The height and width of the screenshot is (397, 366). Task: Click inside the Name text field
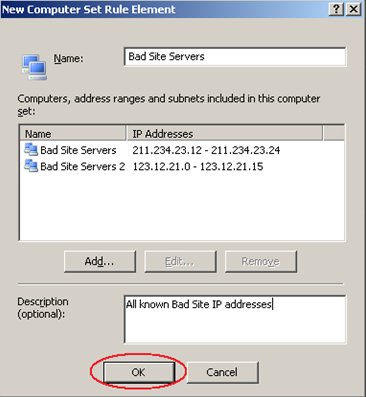coord(235,57)
